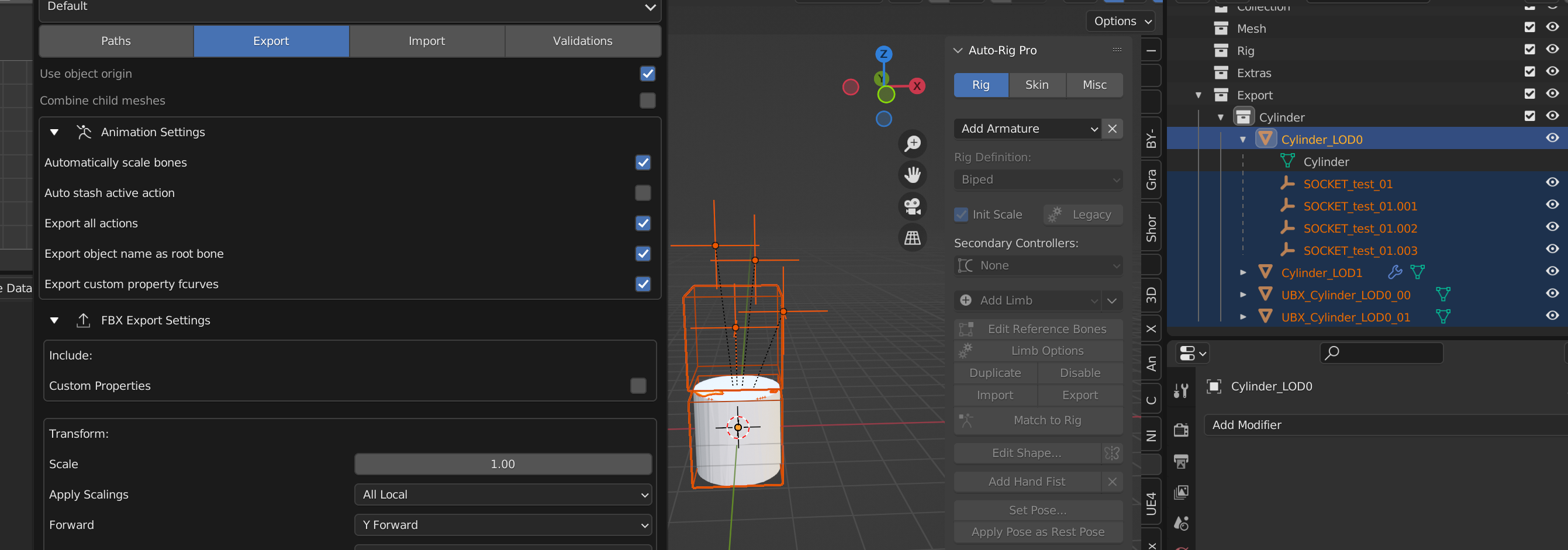
Task: Select the Zoom tool in the viewport gizmo bar
Action: coord(913,144)
